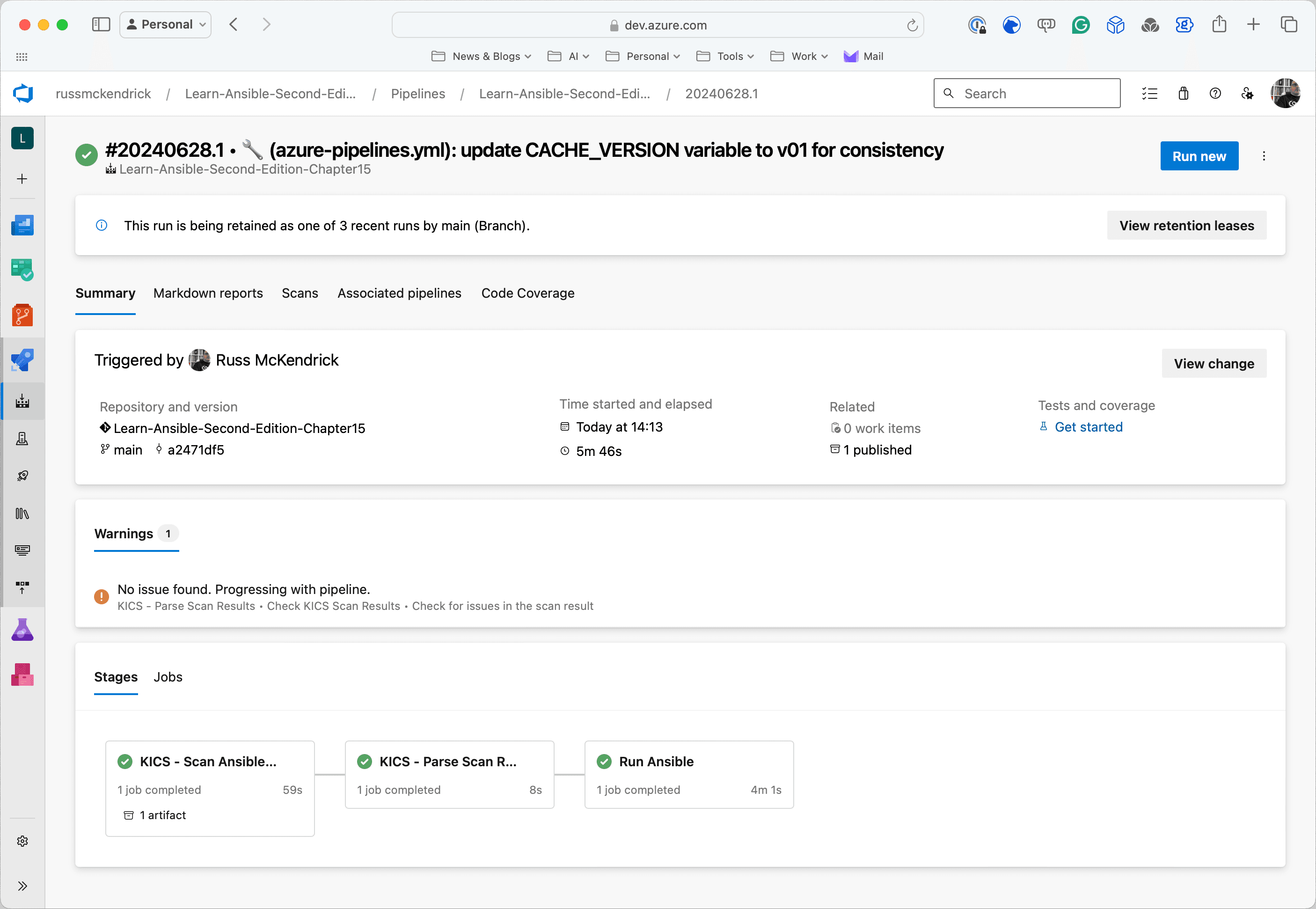Expand the collapsed sidebar with double chevron
This screenshot has height=909, width=1316.
[22, 886]
